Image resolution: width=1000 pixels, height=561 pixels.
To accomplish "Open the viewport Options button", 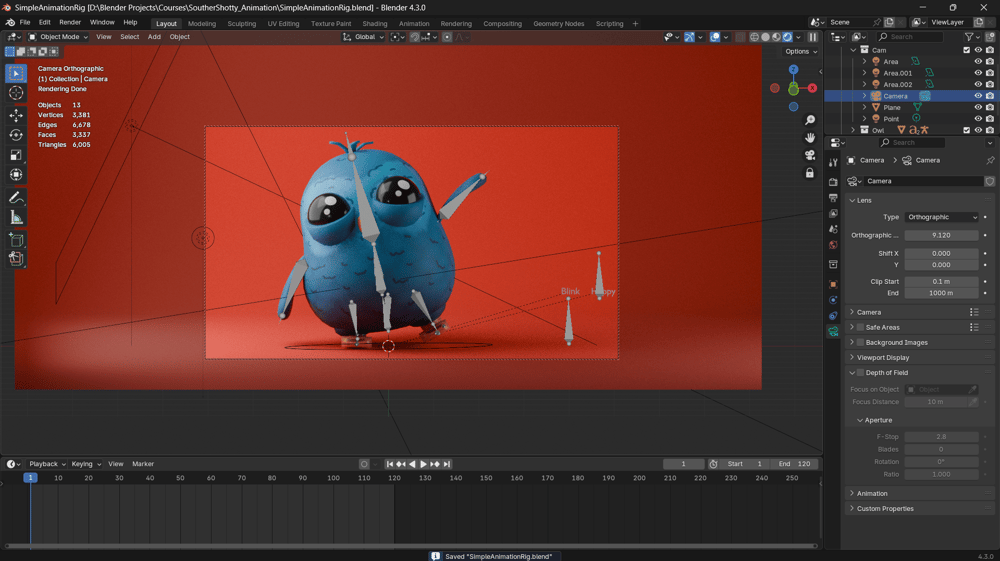I will [x=800, y=52].
